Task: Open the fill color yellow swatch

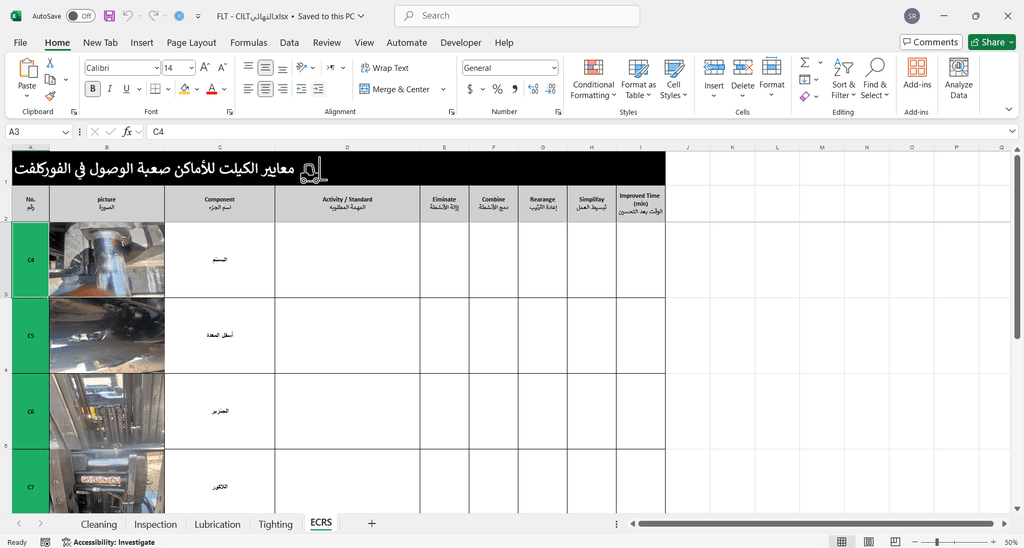Action: coord(185,89)
